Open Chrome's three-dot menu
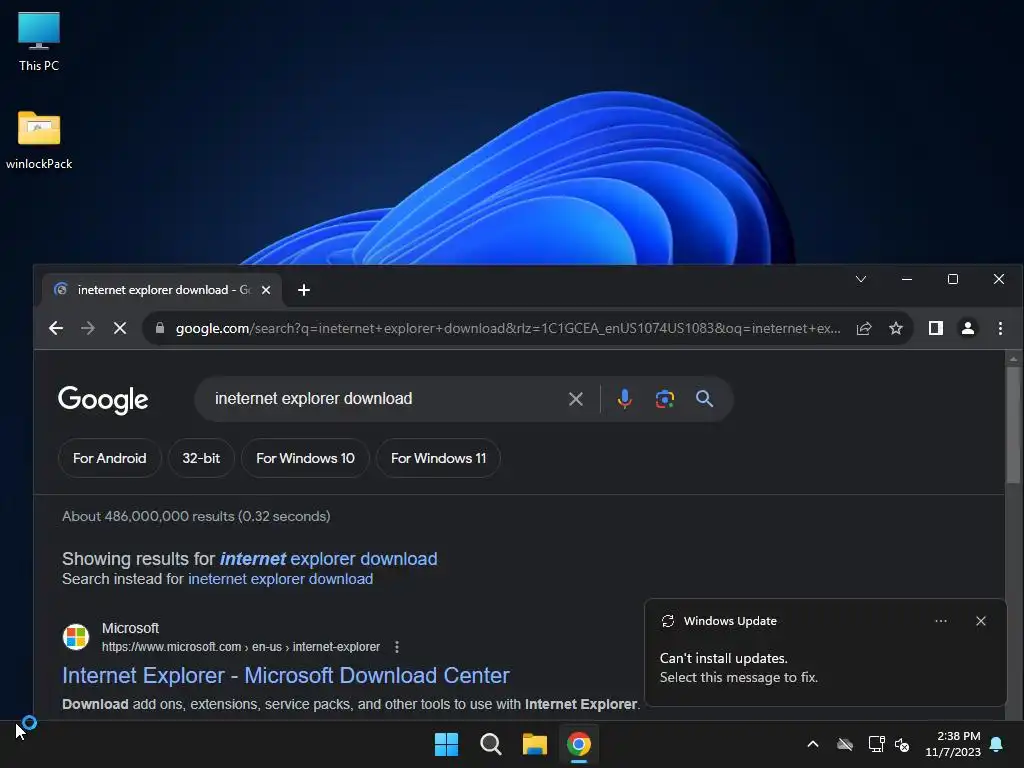Image resolution: width=1024 pixels, height=768 pixels. [x=1000, y=328]
